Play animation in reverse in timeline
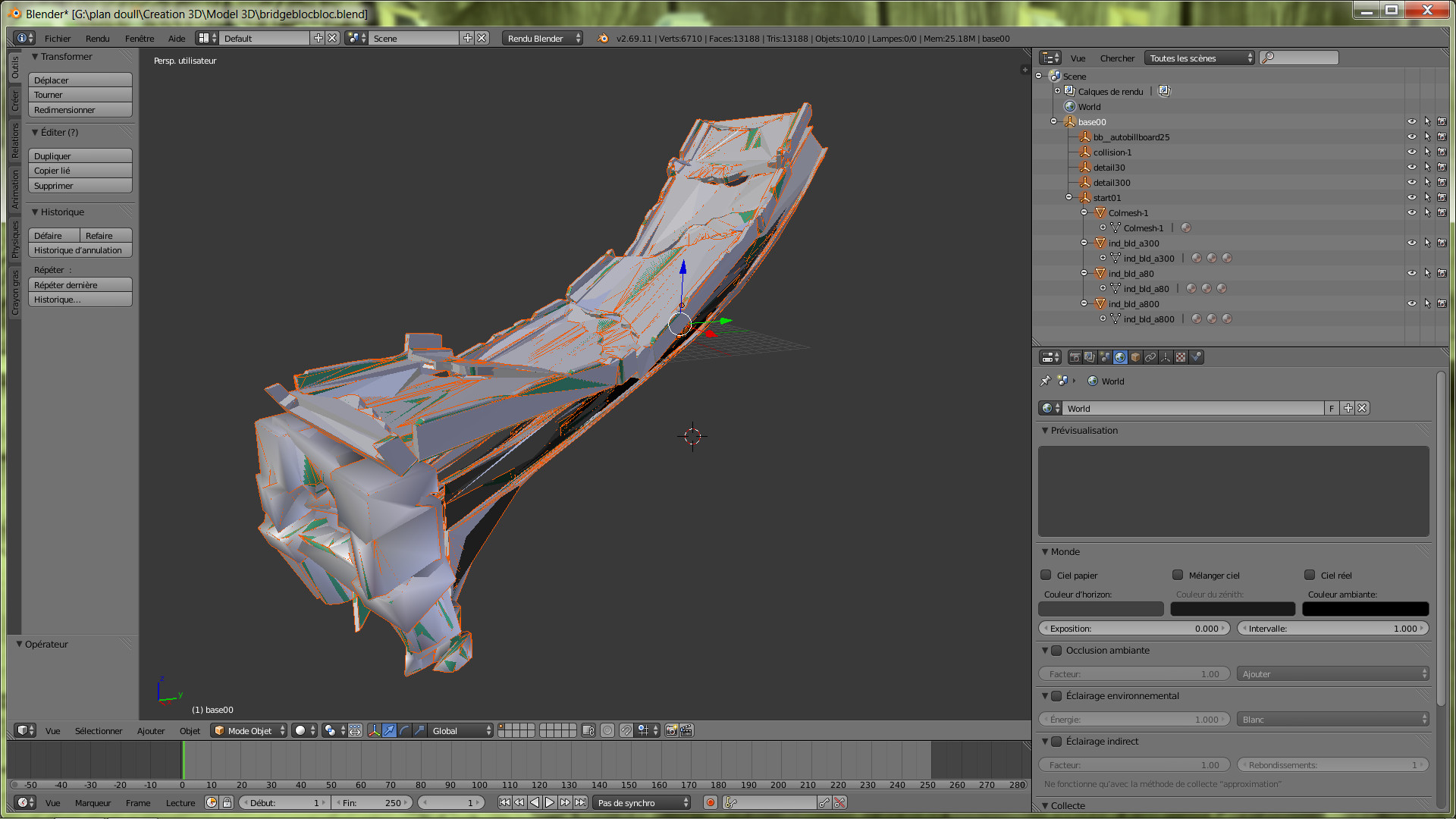Viewport: 1456px width, 819px height. pyautogui.click(x=535, y=802)
